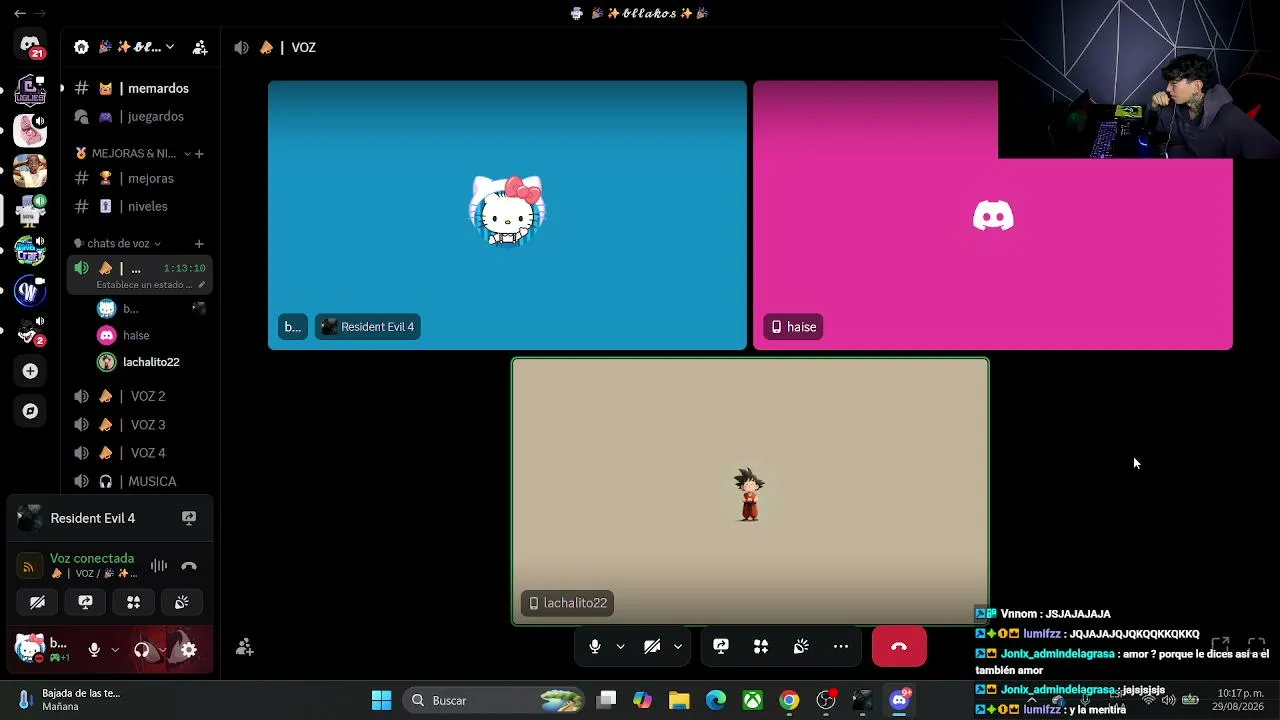Open output device options in user panel
This screenshot has width=1280, height=720.
click(162, 649)
